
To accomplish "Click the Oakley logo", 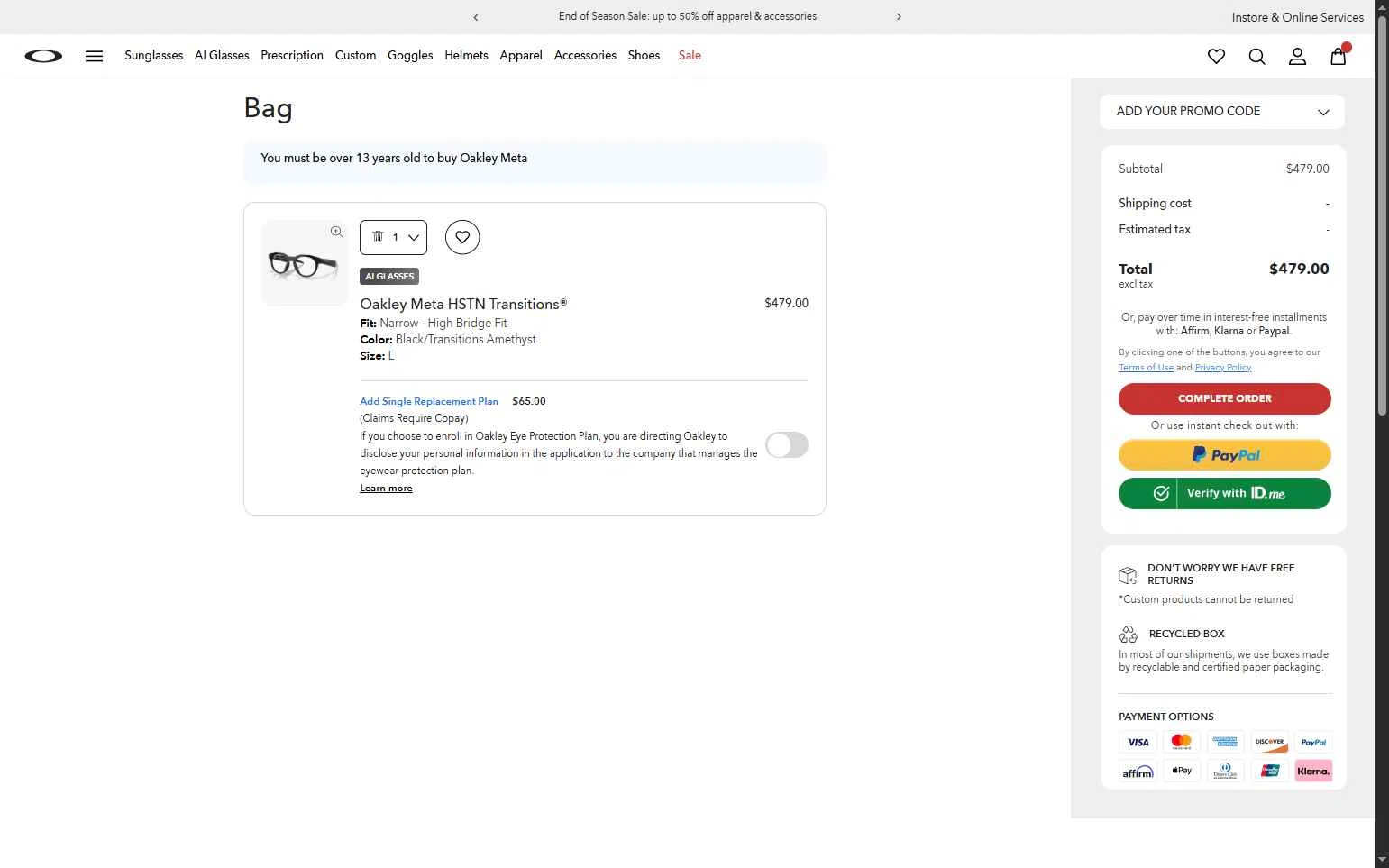I will tap(43, 56).
